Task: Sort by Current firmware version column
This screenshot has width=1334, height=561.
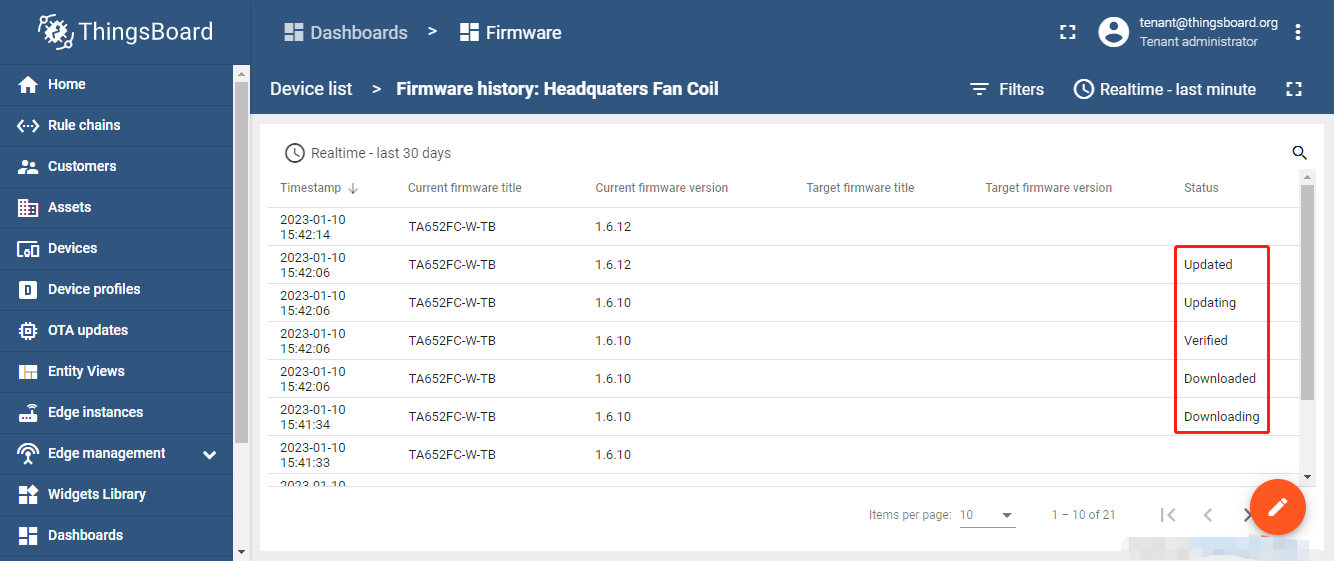Action: [662, 188]
